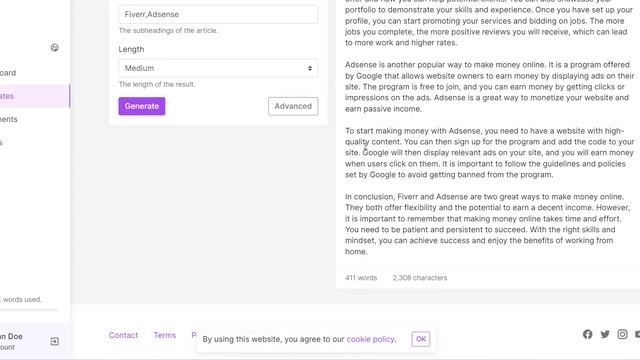Open the cookie policy link

pos(370,339)
